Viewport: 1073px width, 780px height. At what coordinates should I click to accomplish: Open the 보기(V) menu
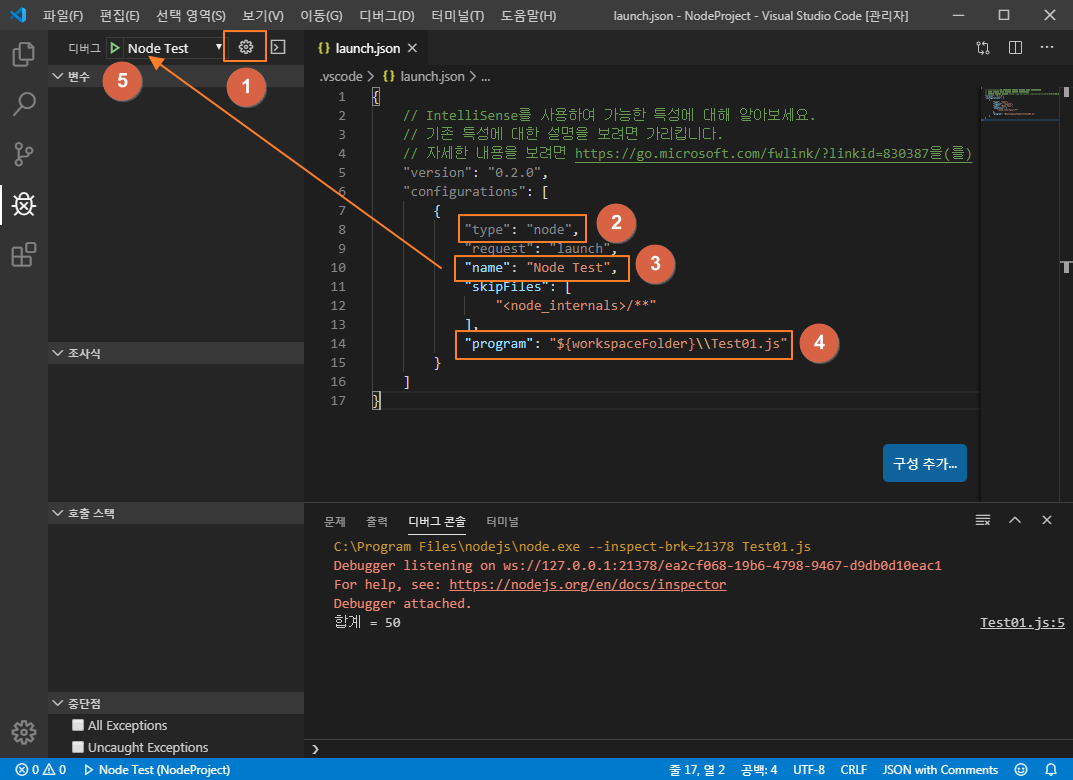tap(263, 15)
